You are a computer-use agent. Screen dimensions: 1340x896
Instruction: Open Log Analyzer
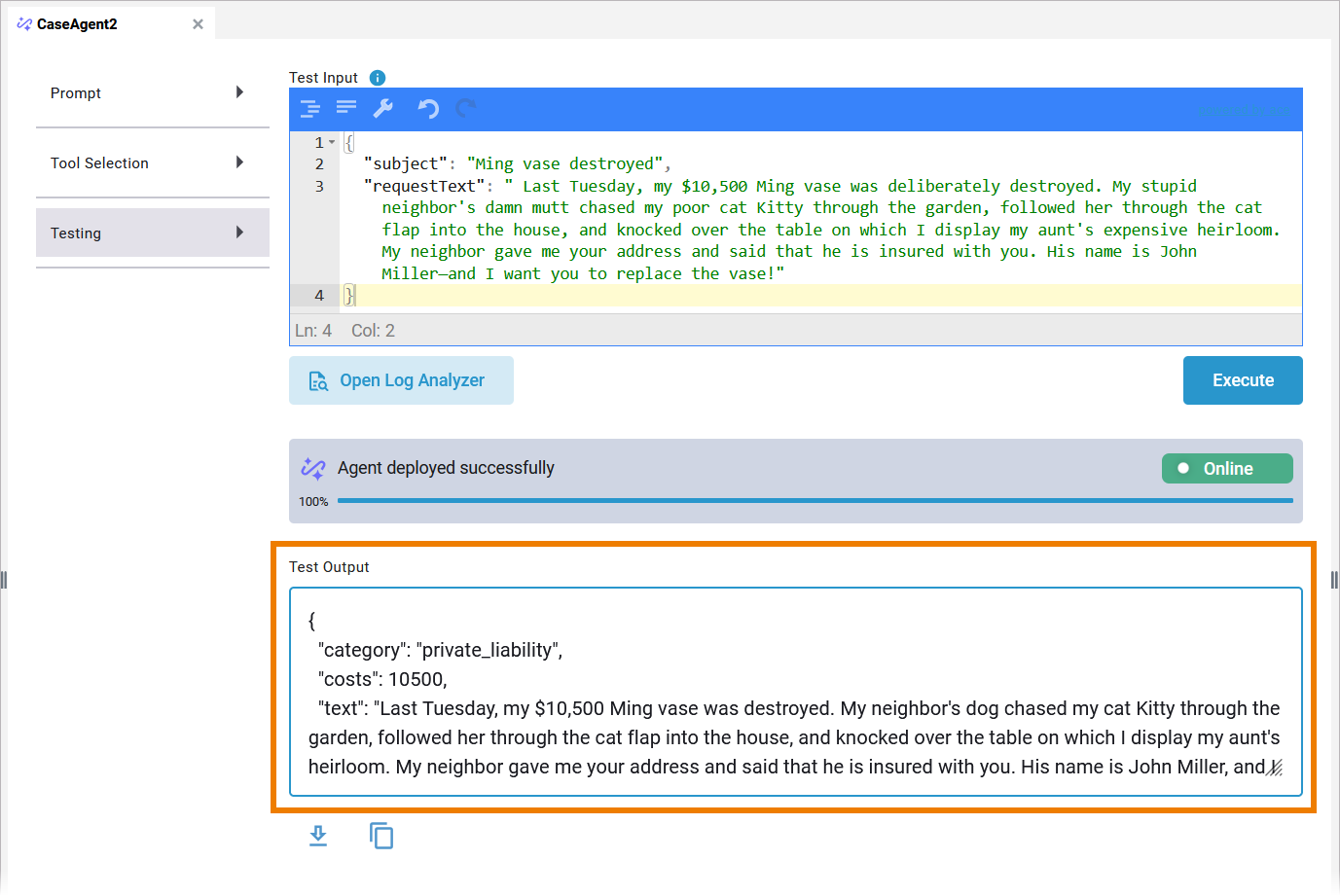401,380
